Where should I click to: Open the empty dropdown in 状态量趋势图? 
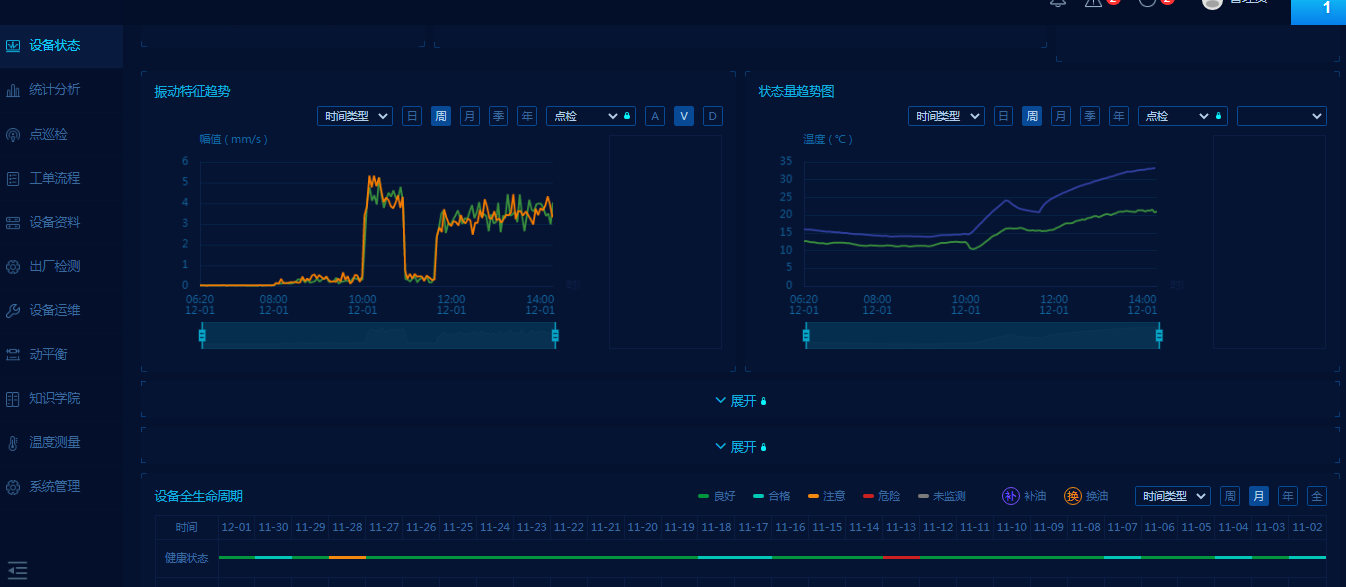click(1281, 116)
